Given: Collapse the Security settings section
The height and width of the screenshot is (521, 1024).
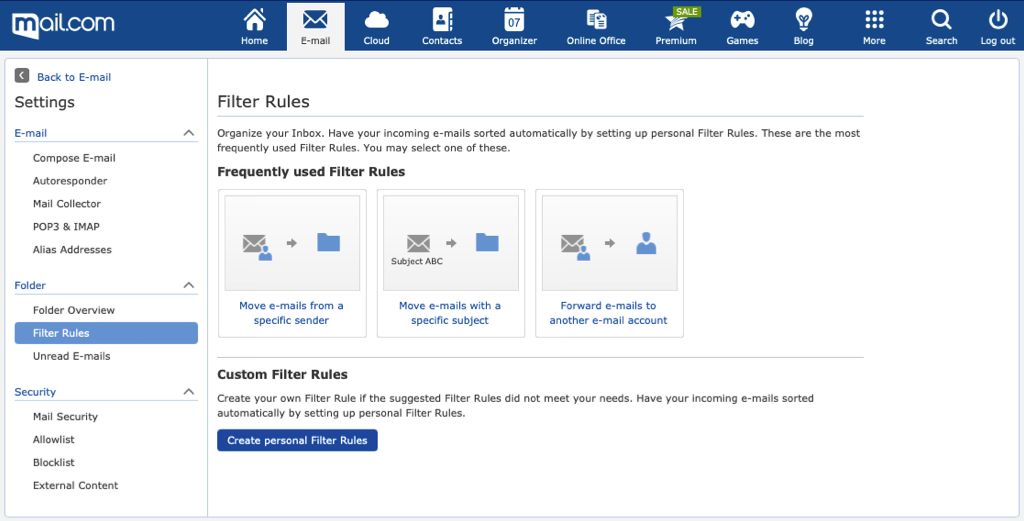Looking at the screenshot, I should [x=188, y=392].
